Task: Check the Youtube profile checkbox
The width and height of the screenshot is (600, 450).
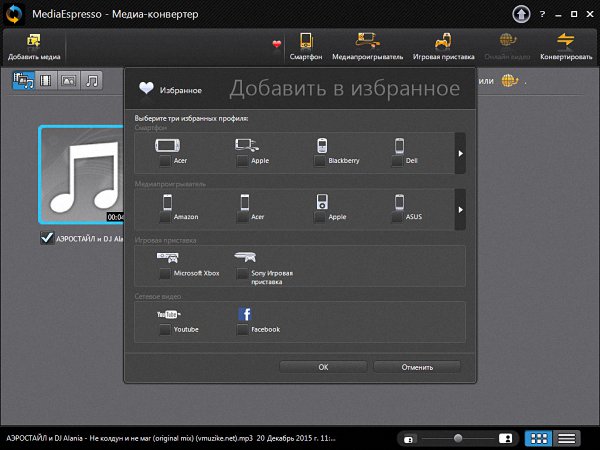Action: pos(165,329)
